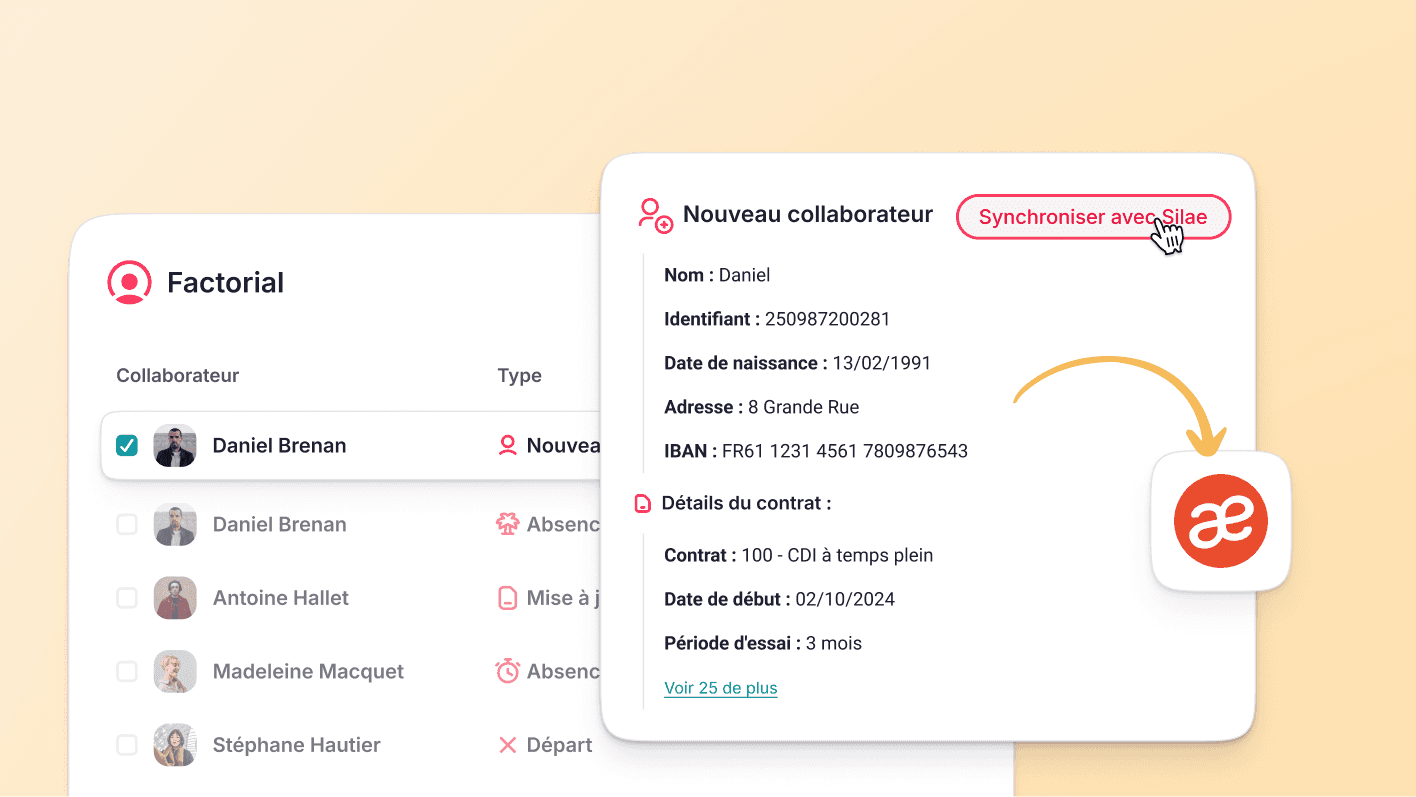Viewport: 1416px width, 797px height.
Task: Click the Type column header
Action: [x=520, y=375]
